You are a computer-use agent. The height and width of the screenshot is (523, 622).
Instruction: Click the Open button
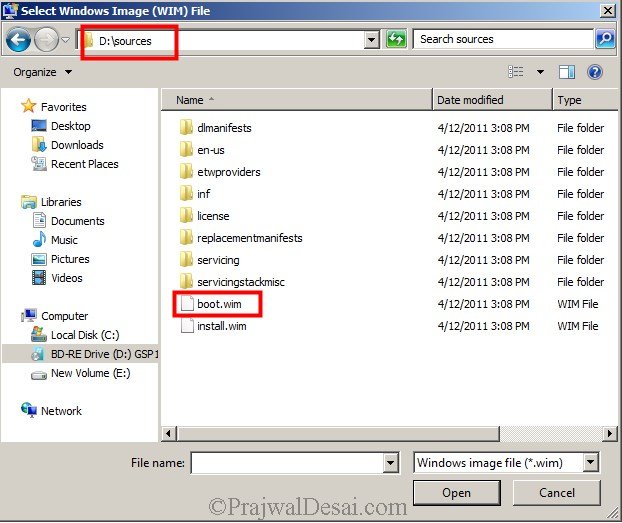coord(457,493)
